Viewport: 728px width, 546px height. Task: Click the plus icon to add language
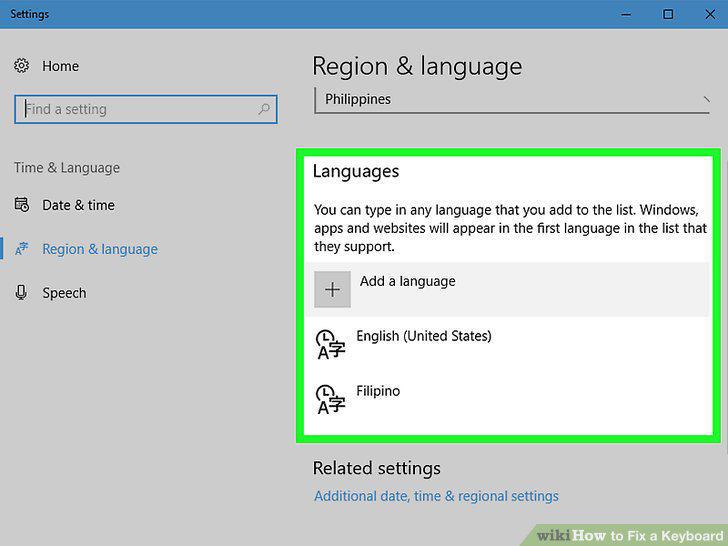tap(332, 290)
